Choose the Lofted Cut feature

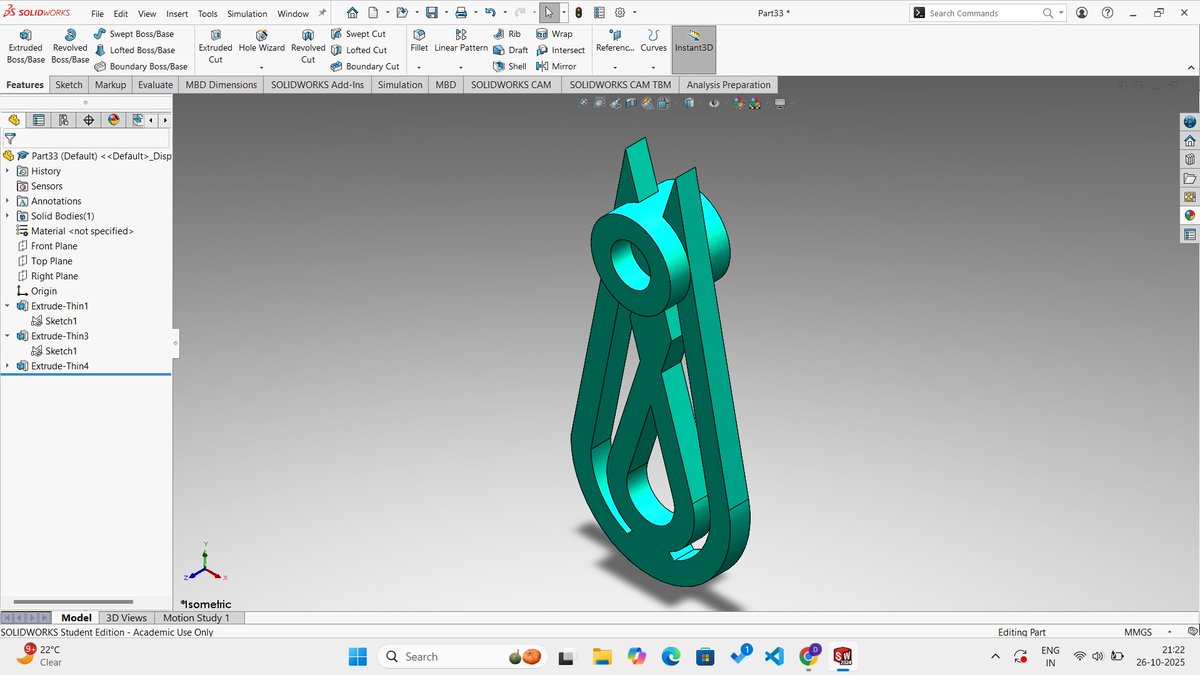coord(358,50)
